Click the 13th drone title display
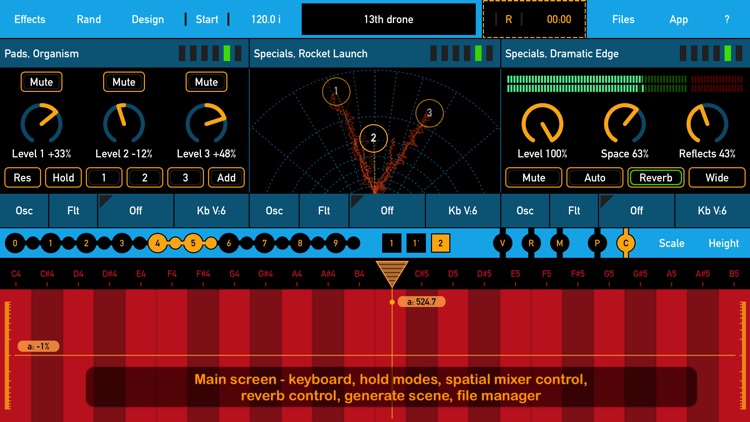Image resolution: width=750 pixels, height=422 pixels. tap(388, 20)
